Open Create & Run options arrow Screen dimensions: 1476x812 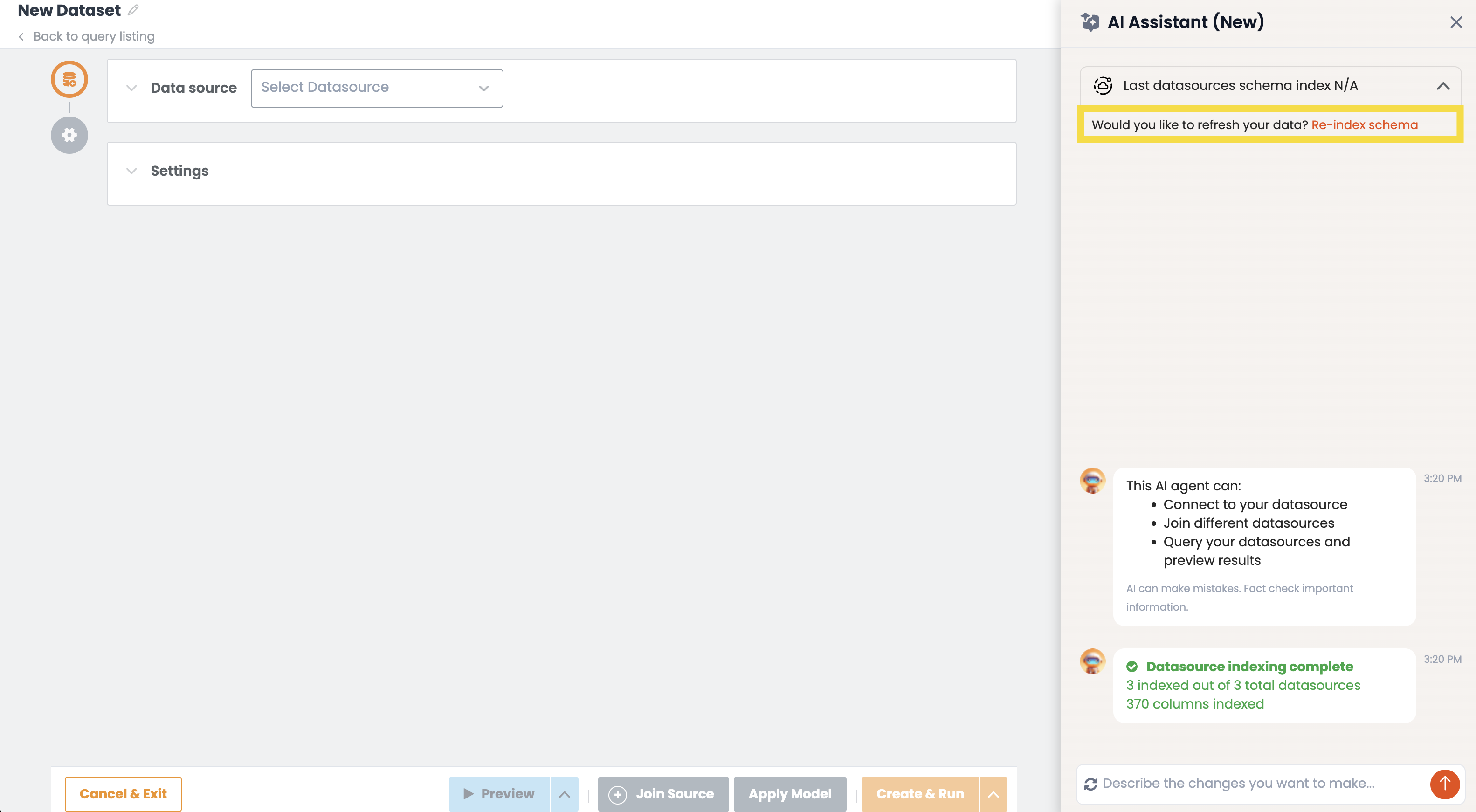pyautogui.click(x=993, y=794)
